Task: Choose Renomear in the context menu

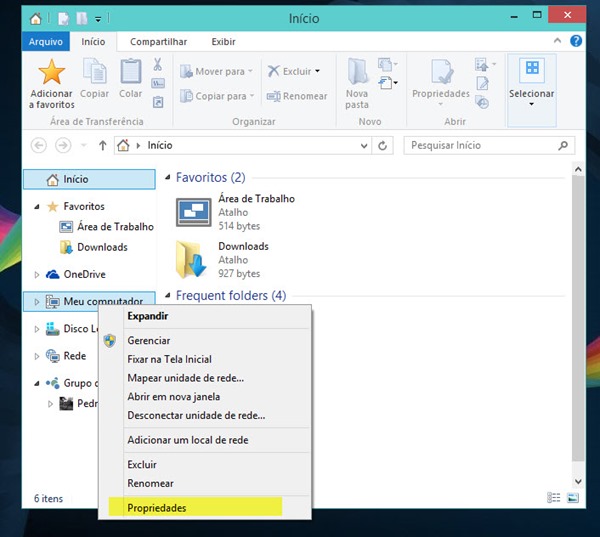Action: click(x=205, y=483)
